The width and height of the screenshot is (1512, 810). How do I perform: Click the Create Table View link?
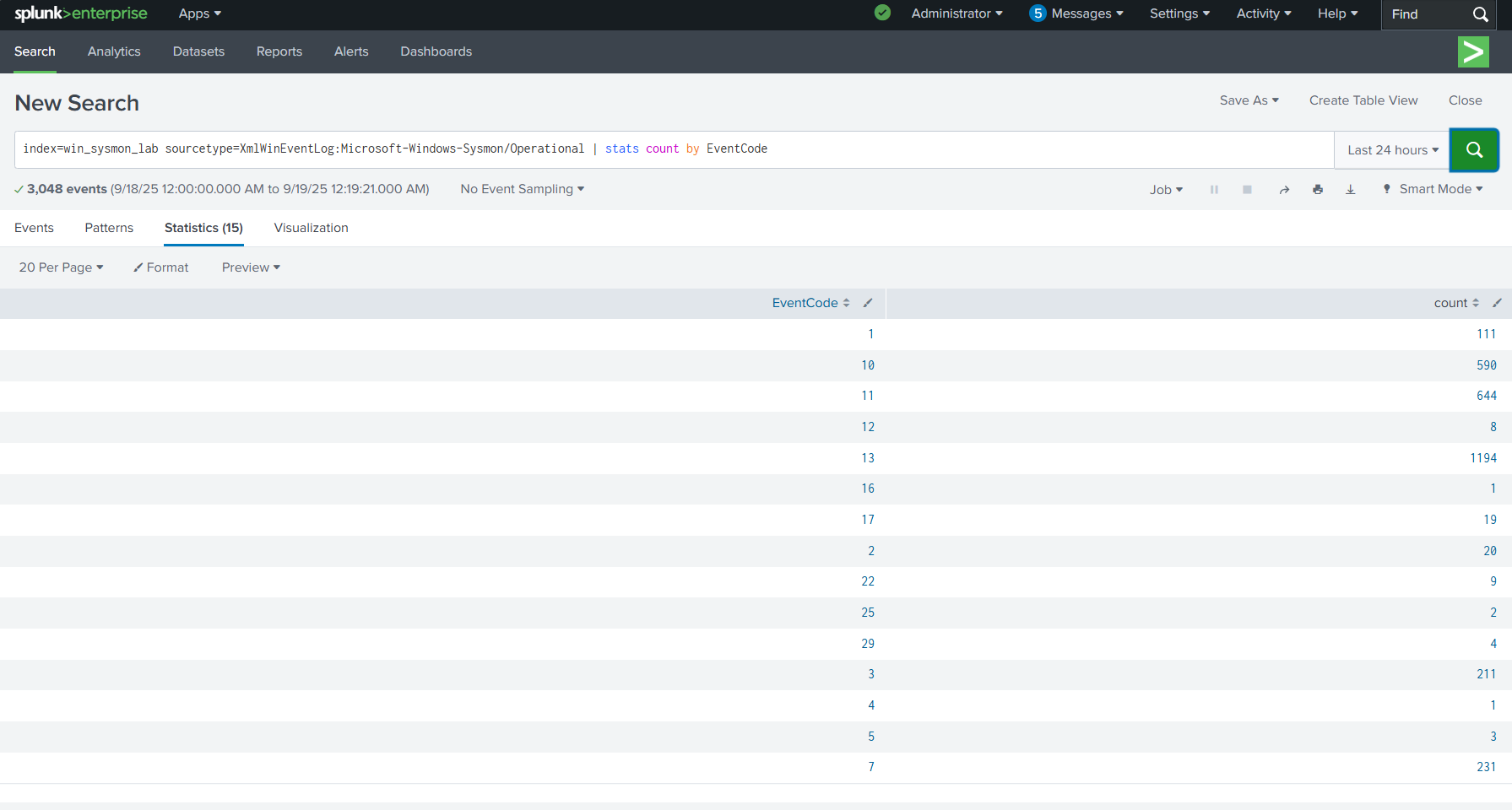point(1363,100)
